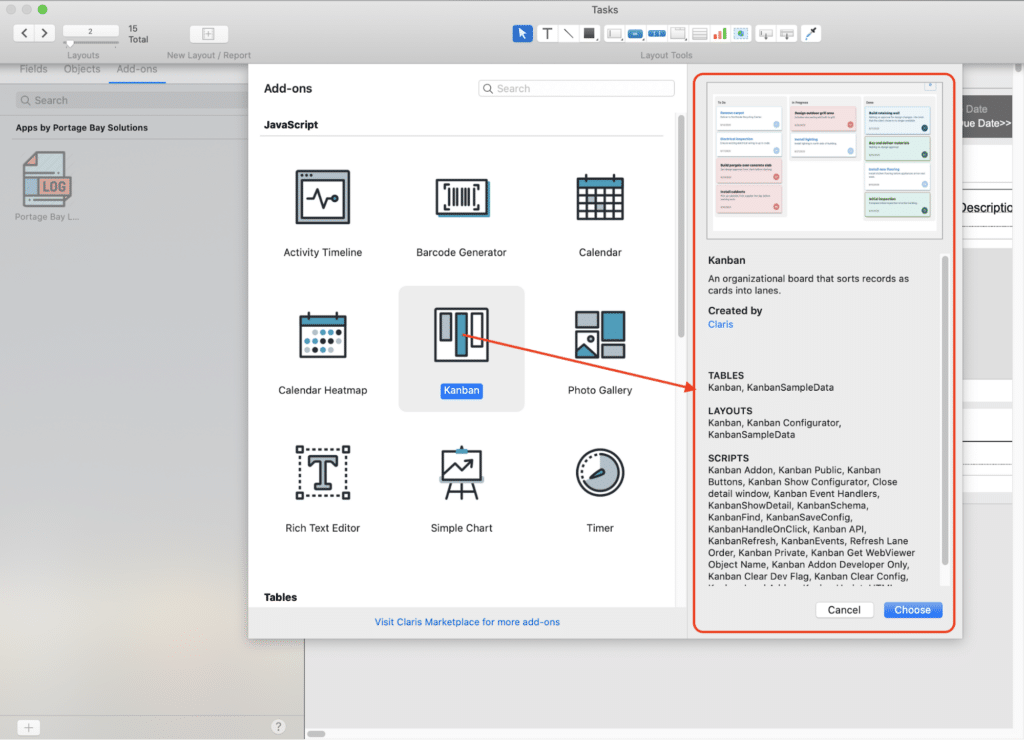Screen dimensions: 1024x740
Task: Click the 'Kanban, KanbanSampleData' tables text
Action: click(771, 387)
